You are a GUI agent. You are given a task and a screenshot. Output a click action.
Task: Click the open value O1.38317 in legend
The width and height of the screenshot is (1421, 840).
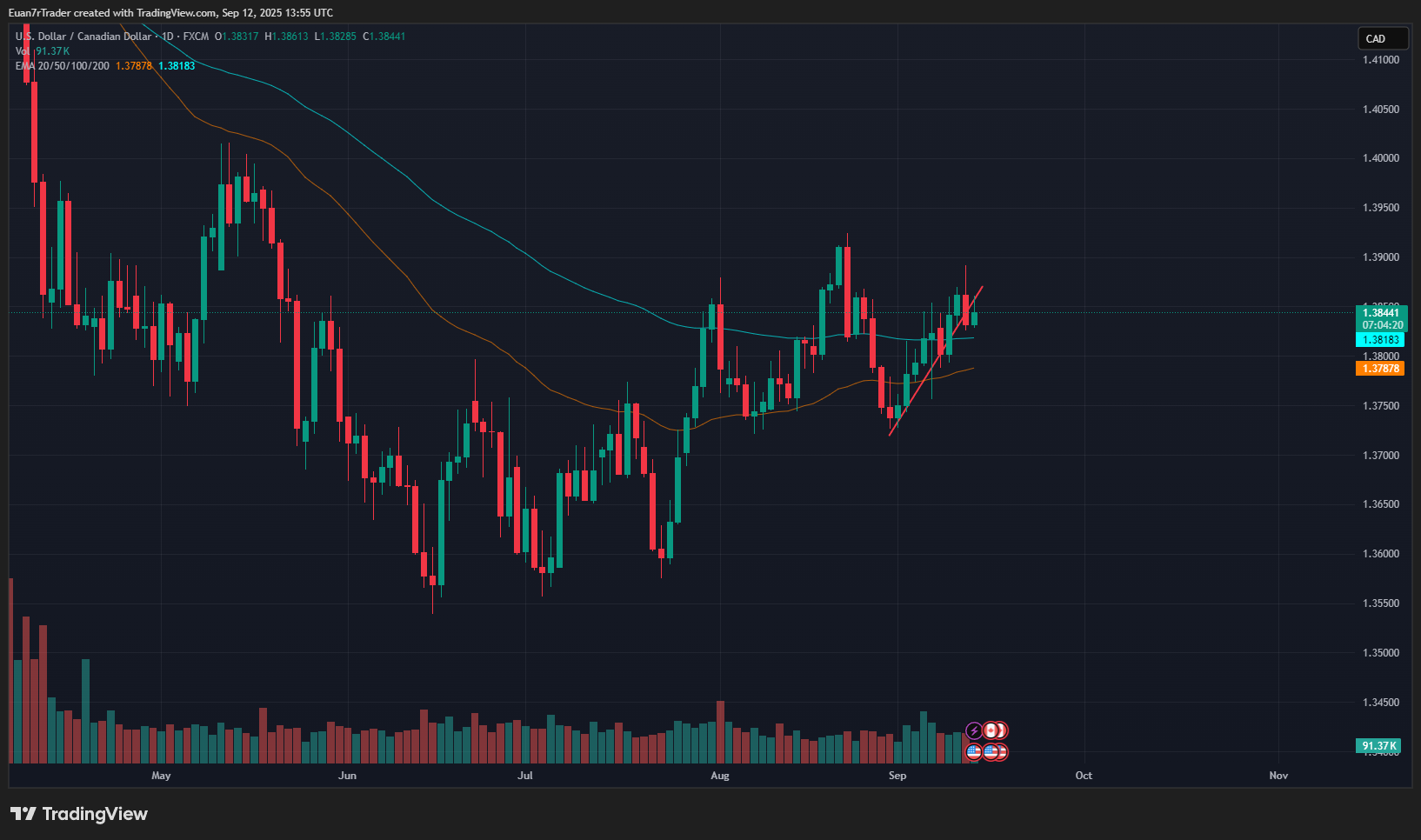point(237,37)
